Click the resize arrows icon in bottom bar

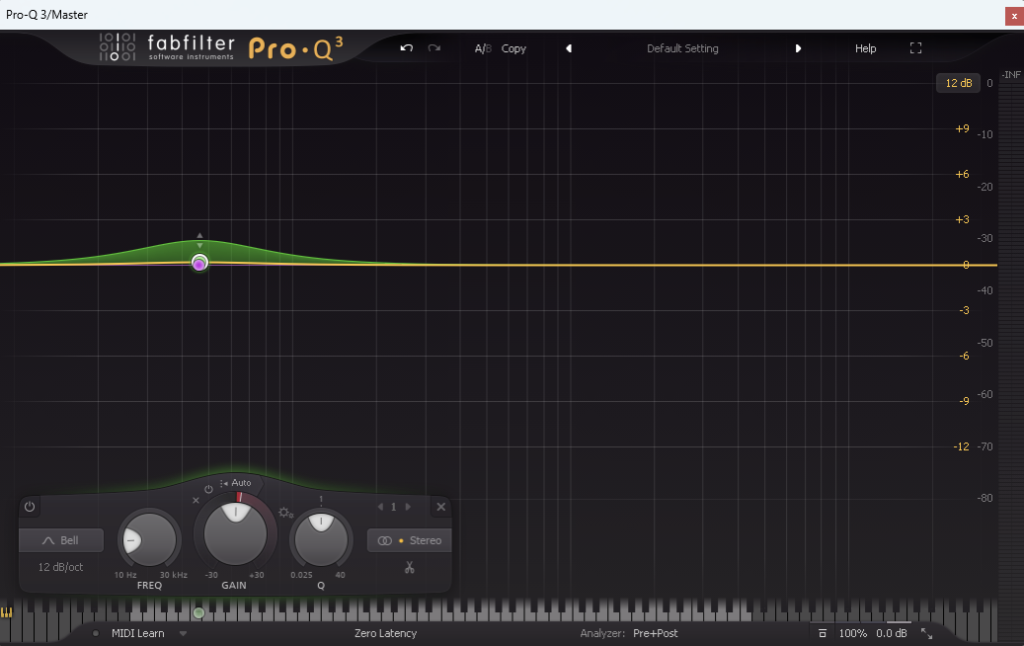pos(926,633)
